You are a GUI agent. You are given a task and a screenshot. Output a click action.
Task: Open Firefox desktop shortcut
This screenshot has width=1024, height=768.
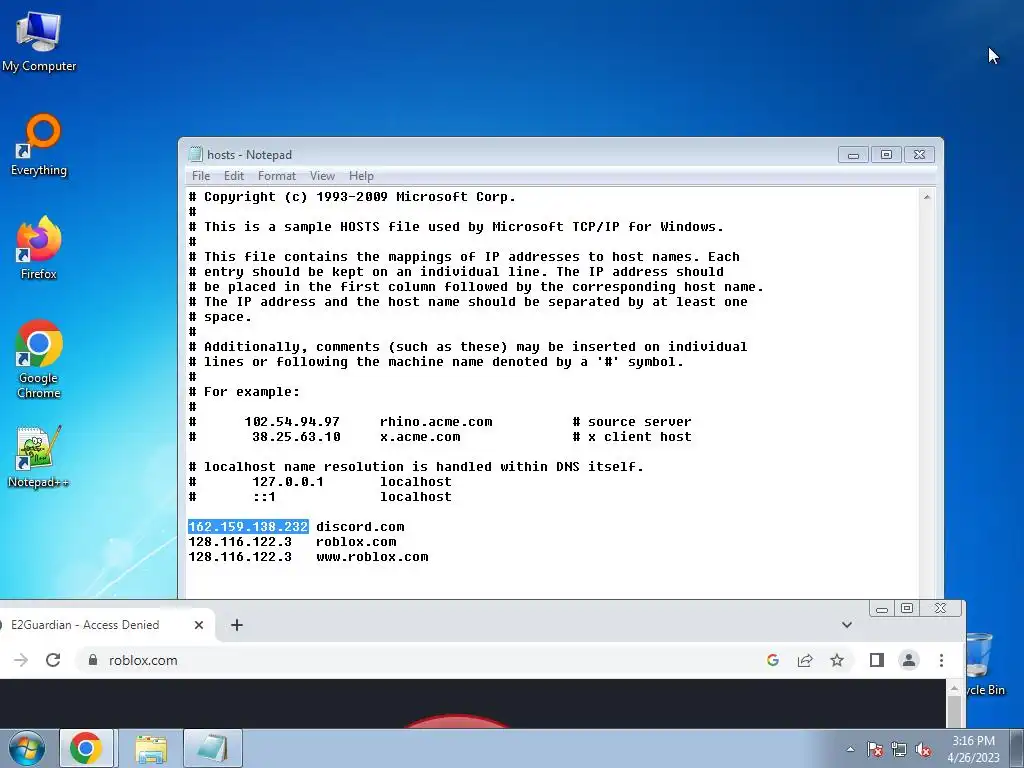pyautogui.click(x=39, y=248)
